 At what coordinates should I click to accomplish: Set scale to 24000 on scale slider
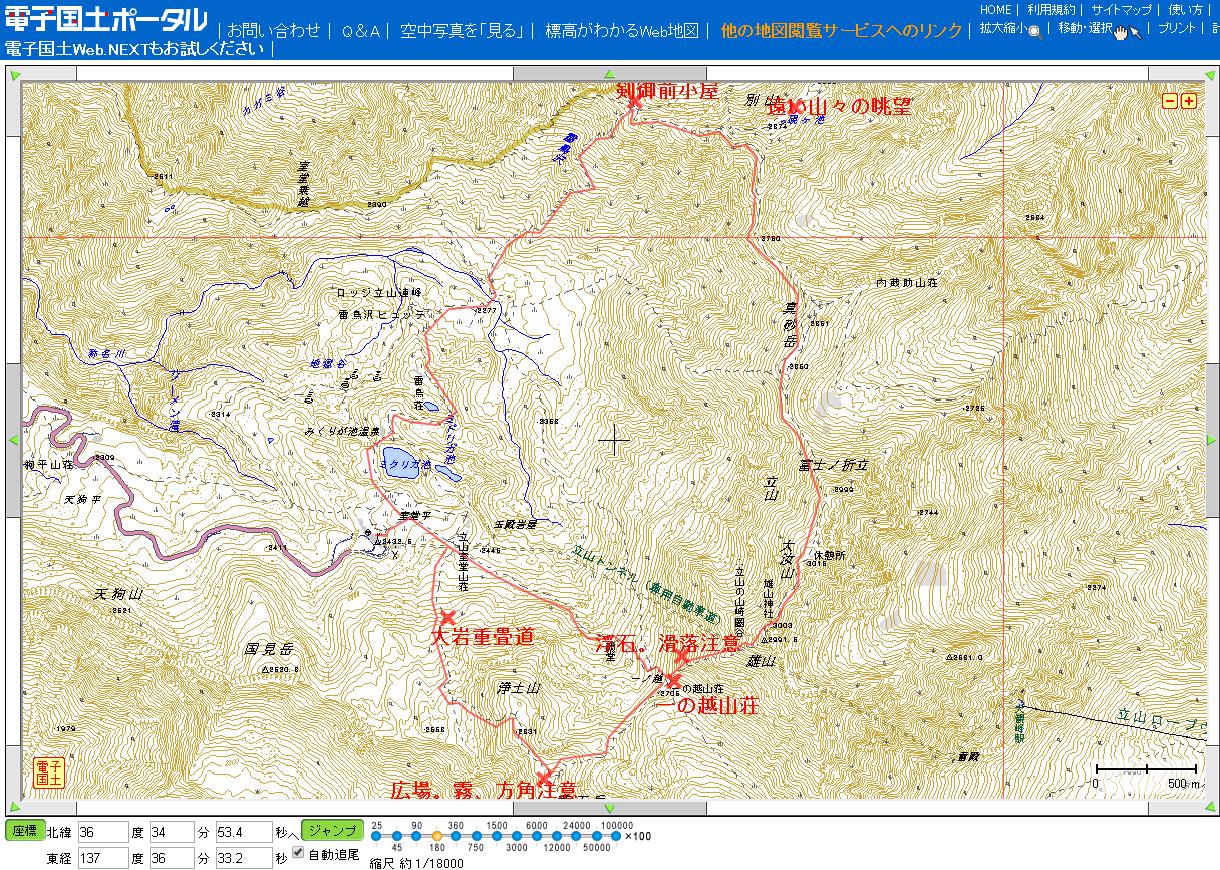pos(576,835)
